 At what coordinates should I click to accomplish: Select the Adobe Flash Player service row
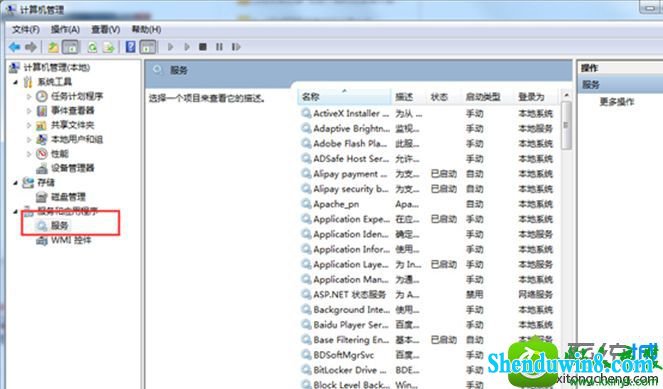[429, 144]
